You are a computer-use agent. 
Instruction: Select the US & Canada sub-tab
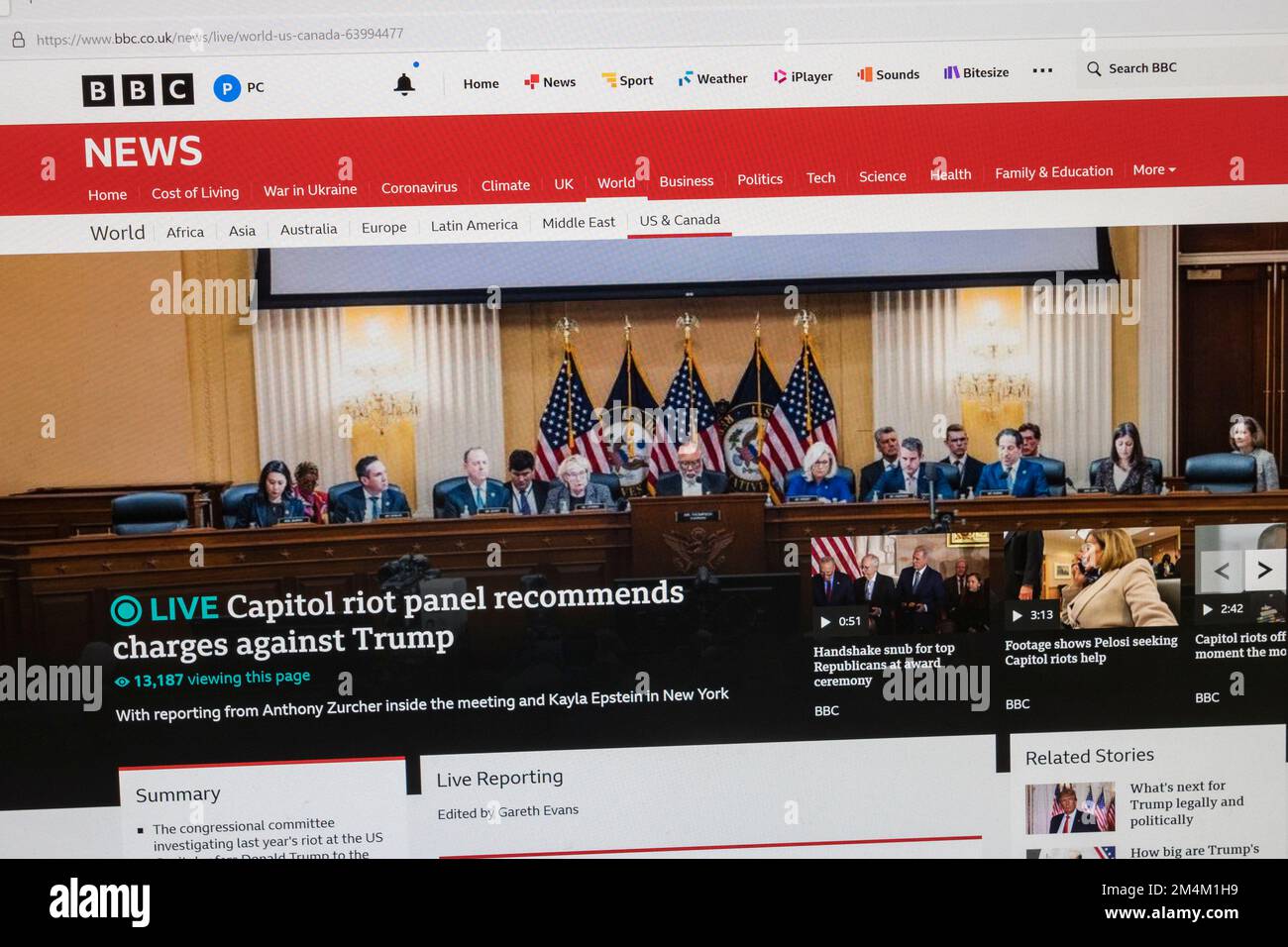[680, 220]
